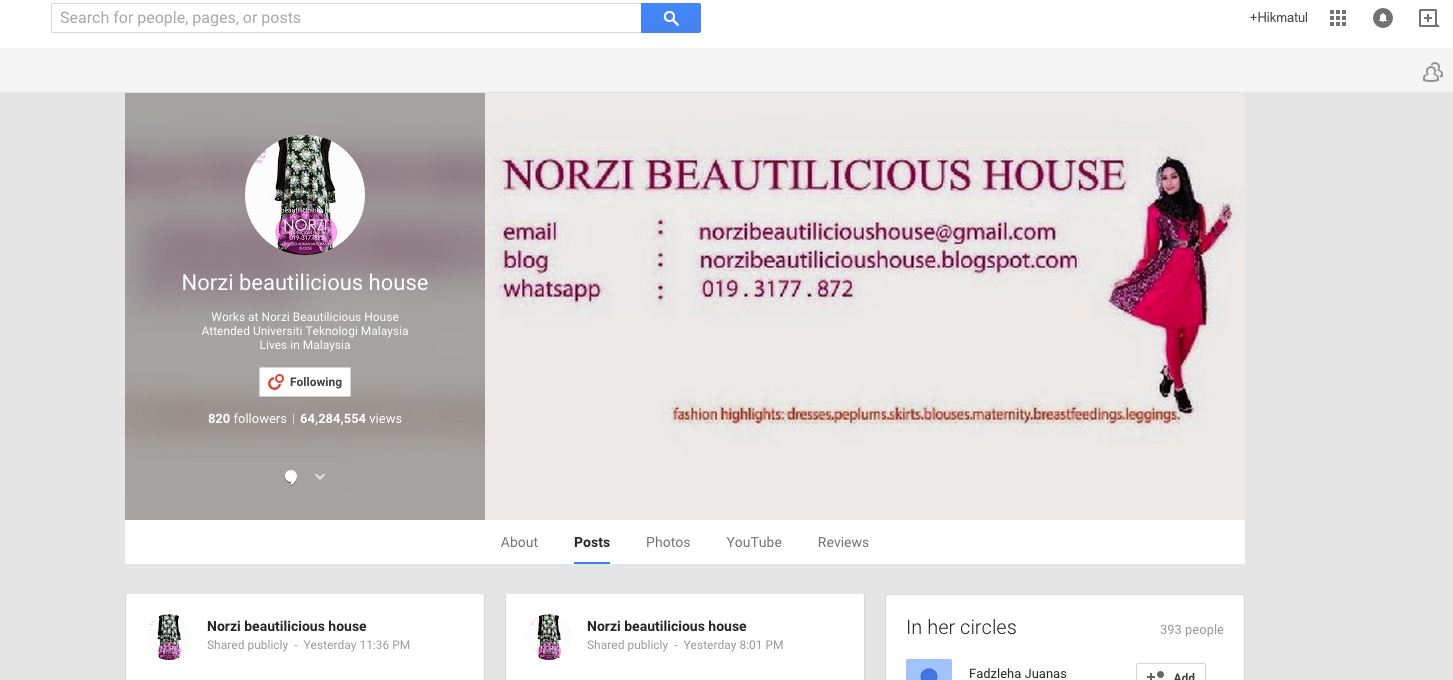Click the Norzi Beautilicious House cover banner

point(865,306)
